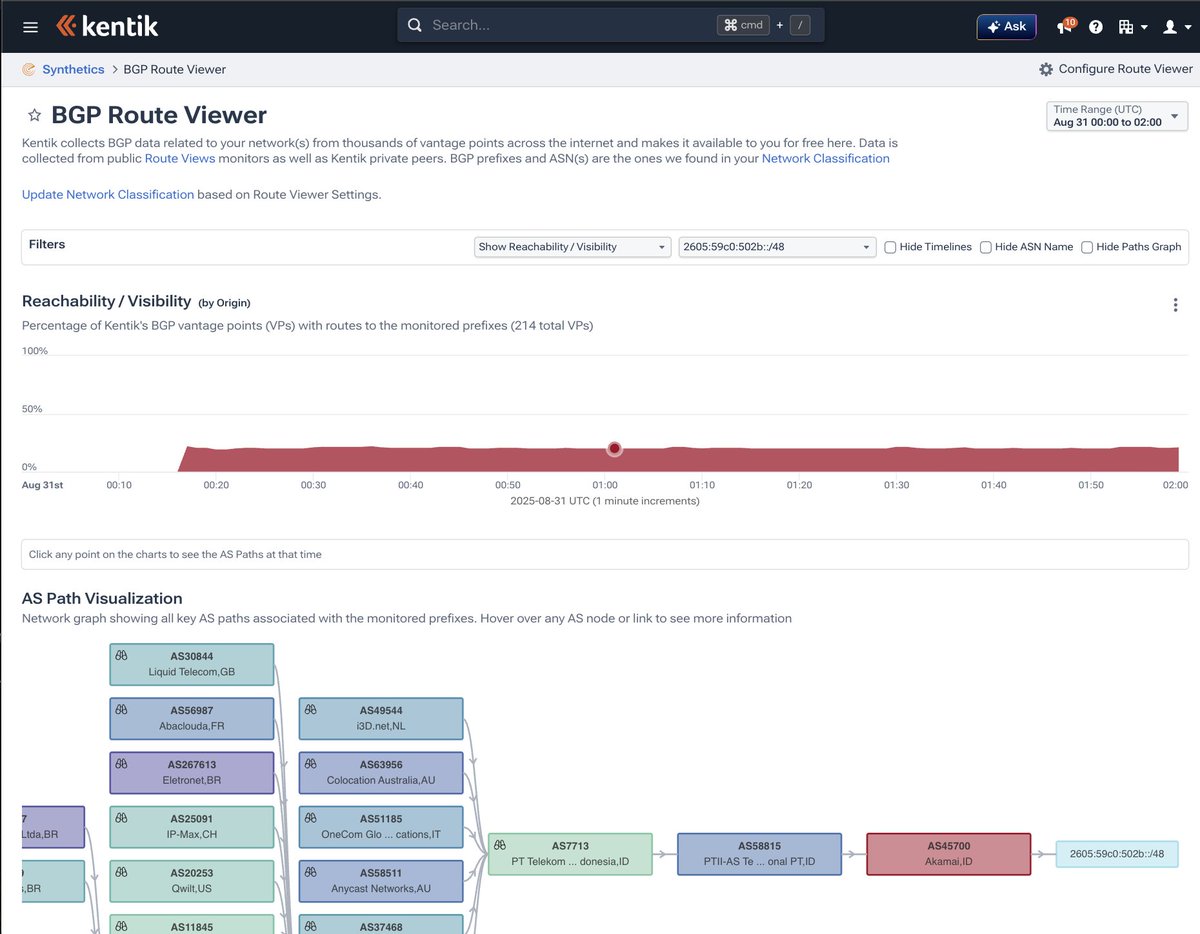Viewport: 1200px width, 934px height.
Task: Click the 2605:59c0:502b::/48 prefix node
Action: click(x=1117, y=854)
